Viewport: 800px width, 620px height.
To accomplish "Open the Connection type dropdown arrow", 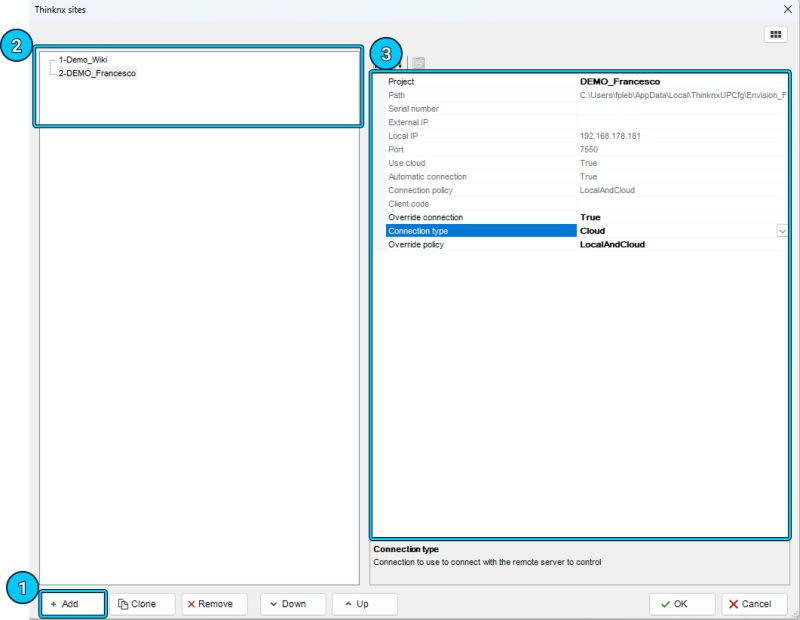I will click(x=782, y=231).
